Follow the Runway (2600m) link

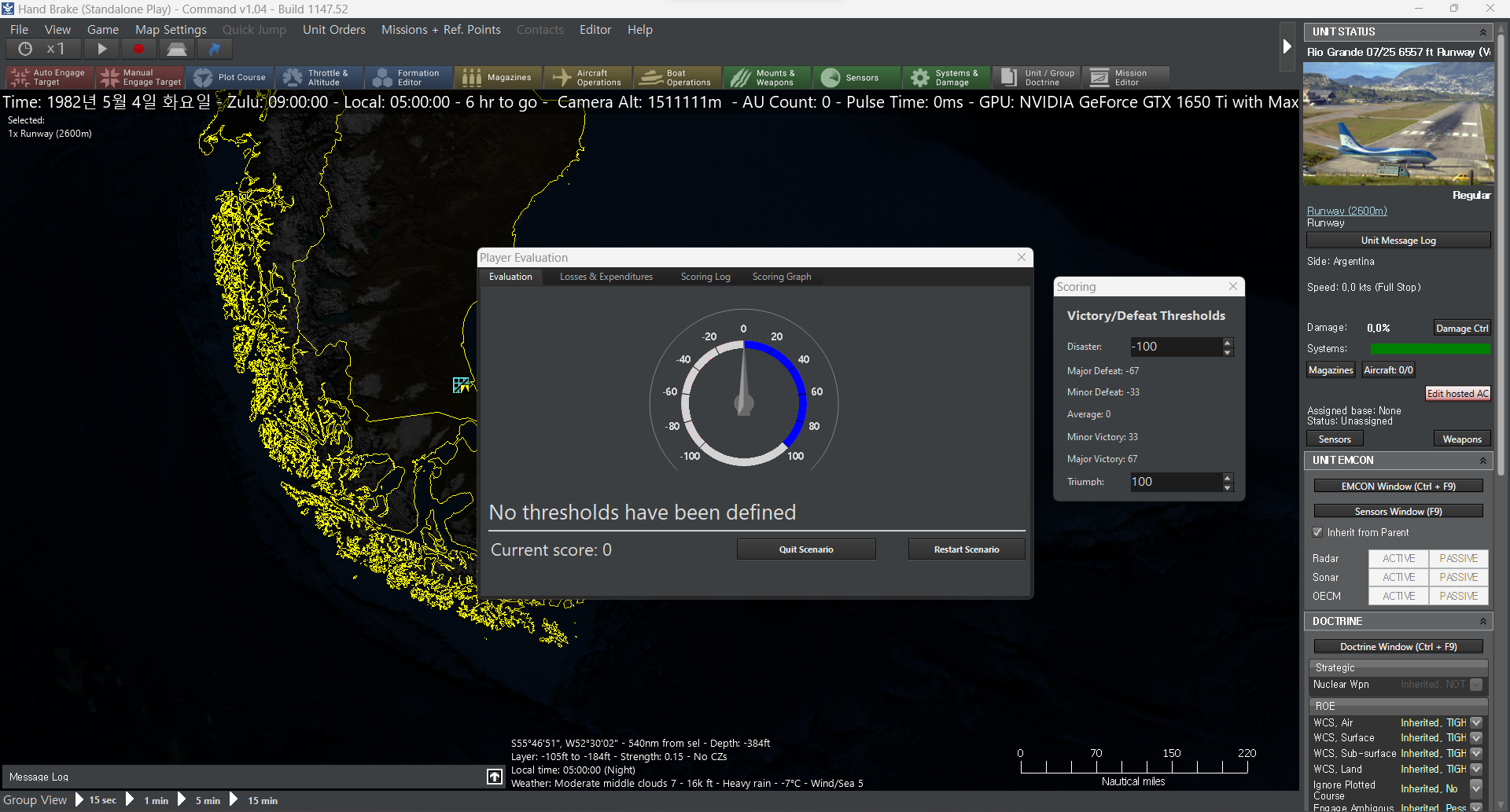click(x=1346, y=211)
